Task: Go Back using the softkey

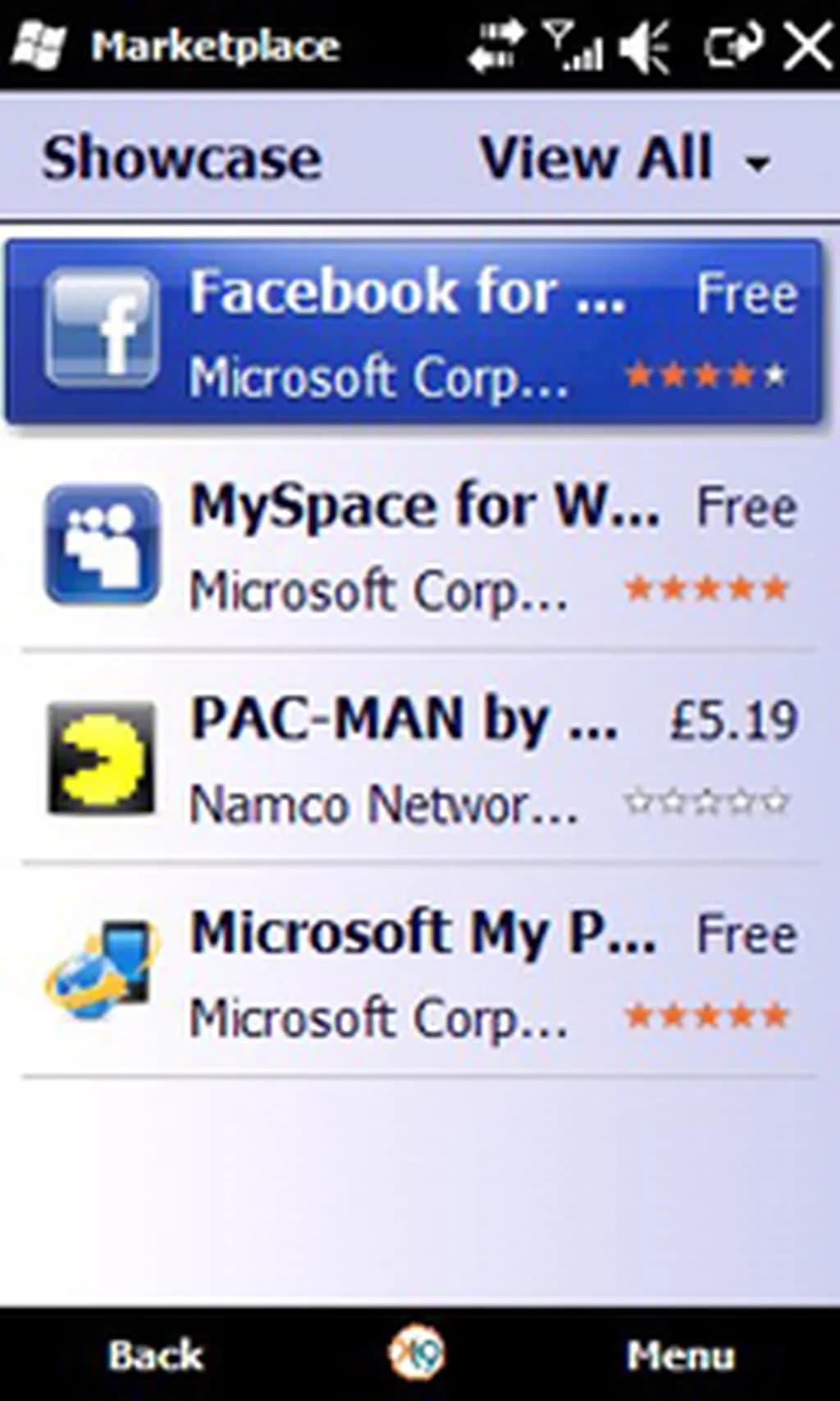Action: (156, 1356)
